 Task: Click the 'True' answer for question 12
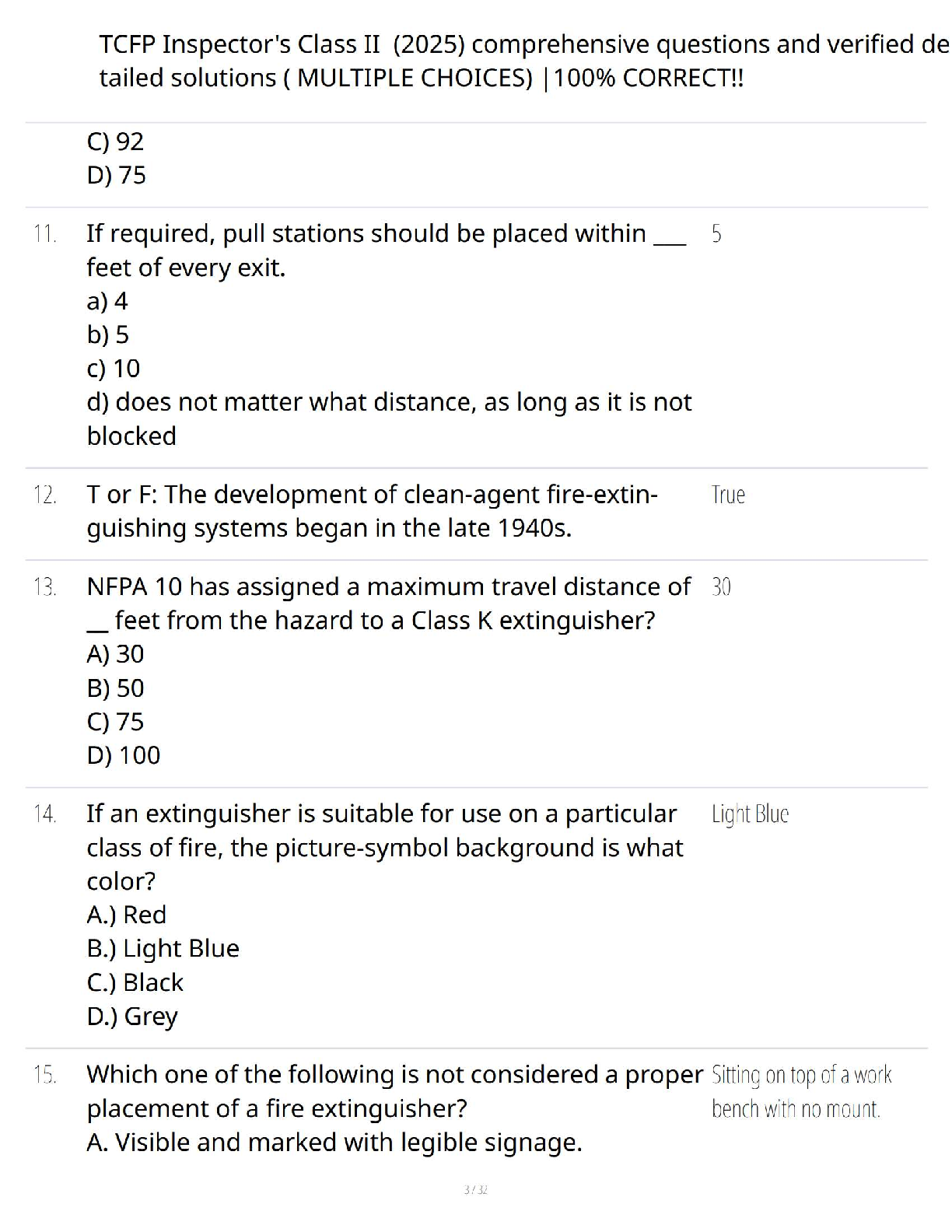coord(728,495)
